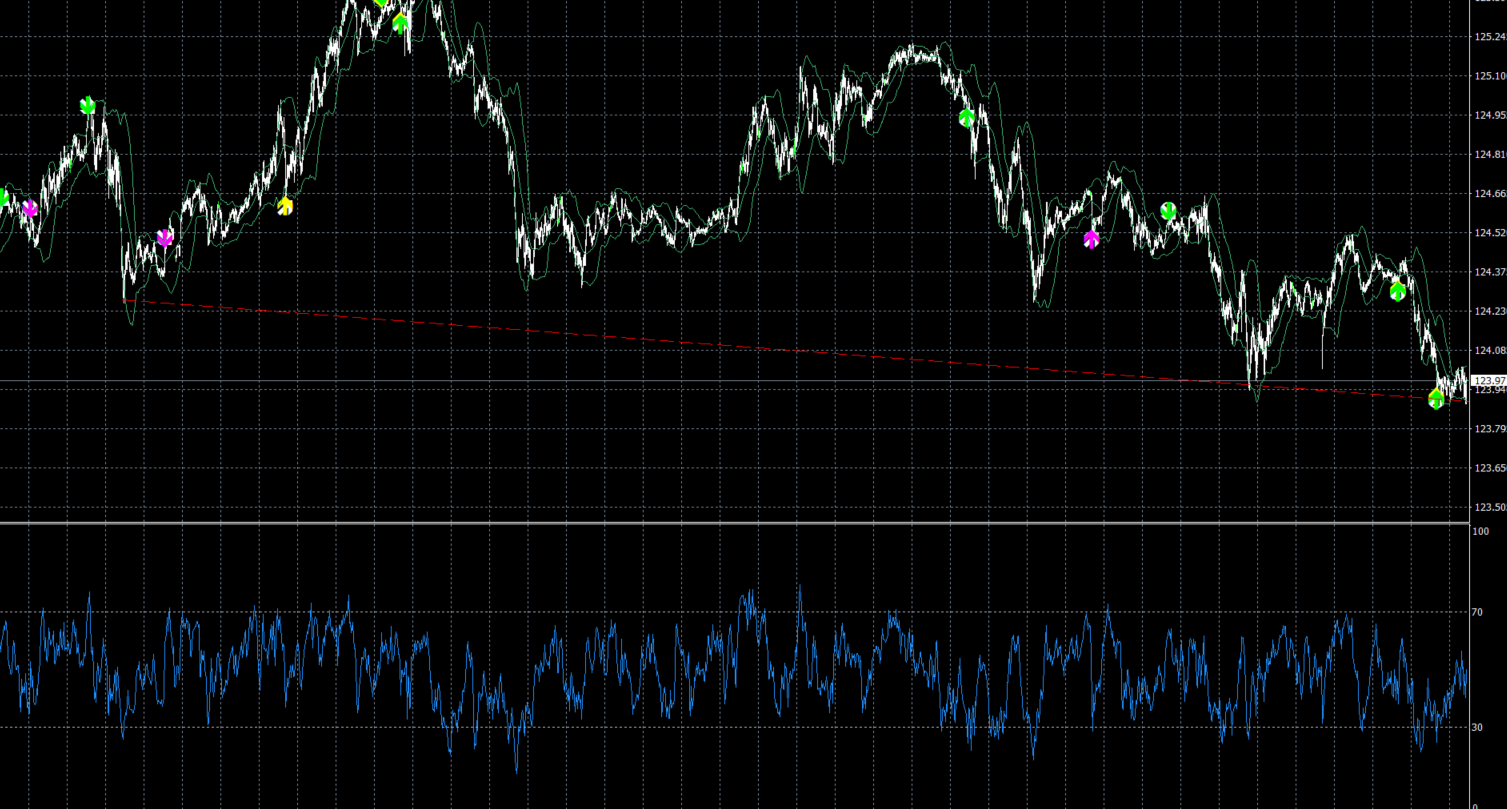The image size is (1507, 809).
Task: Select the magenta down arrow beside the trendline start
Action: (x=165, y=238)
